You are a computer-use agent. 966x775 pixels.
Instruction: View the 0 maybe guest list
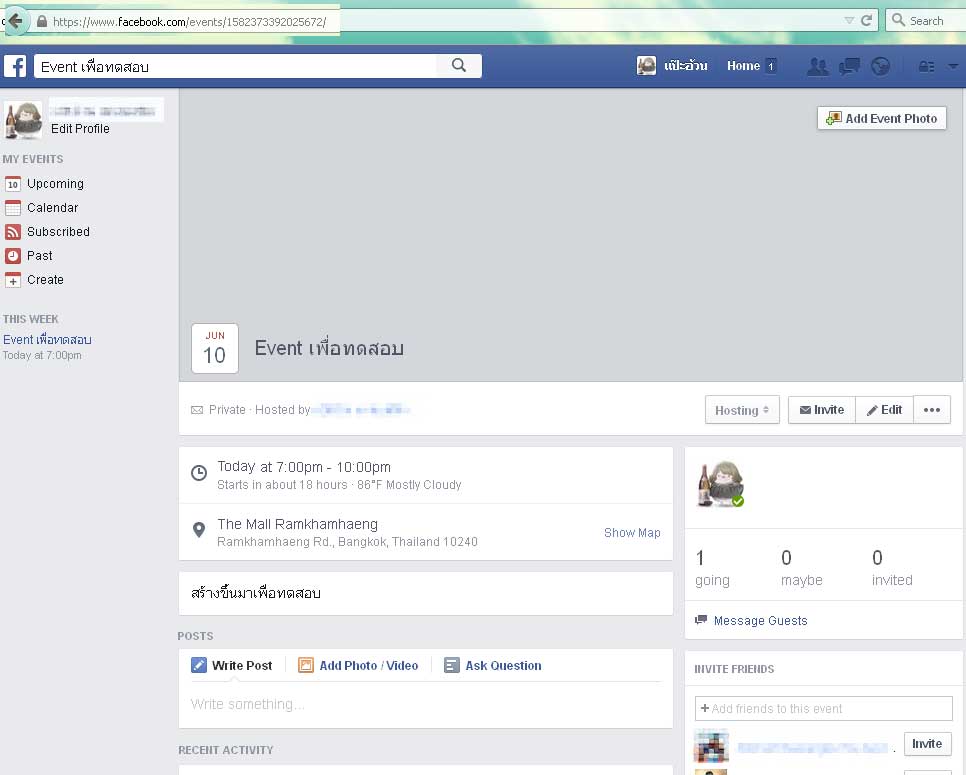[802, 568]
